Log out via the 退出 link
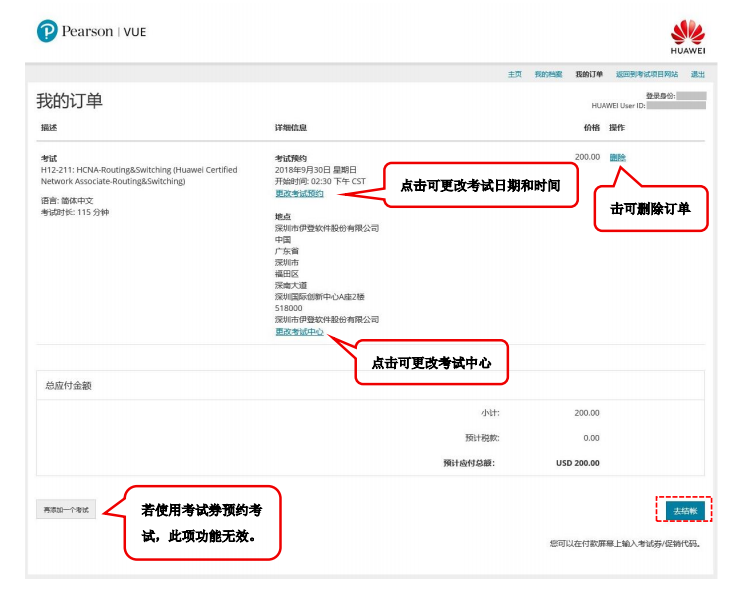The height and width of the screenshot is (591, 739). (697, 74)
